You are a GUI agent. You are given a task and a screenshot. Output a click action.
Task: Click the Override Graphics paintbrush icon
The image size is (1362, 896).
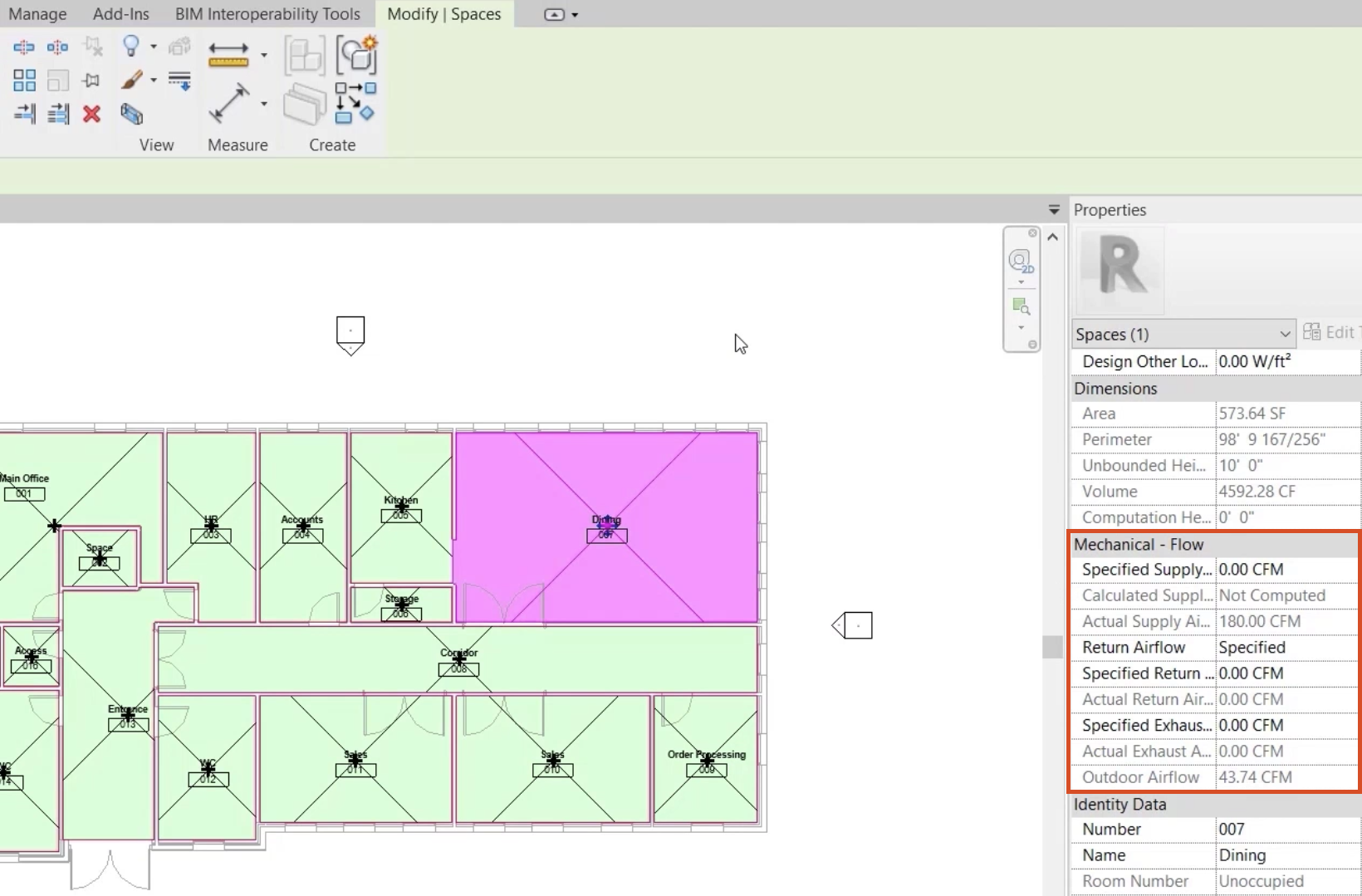click(131, 80)
